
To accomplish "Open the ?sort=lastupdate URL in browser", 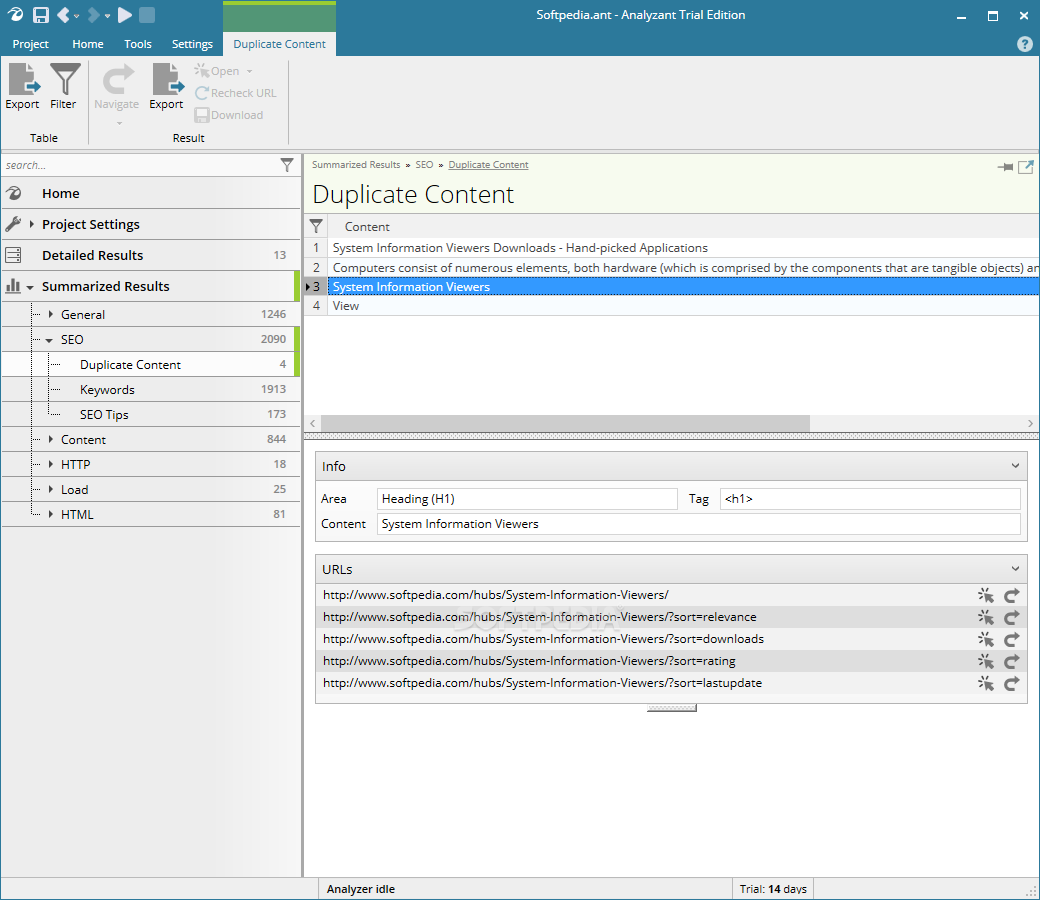I will [986, 683].
